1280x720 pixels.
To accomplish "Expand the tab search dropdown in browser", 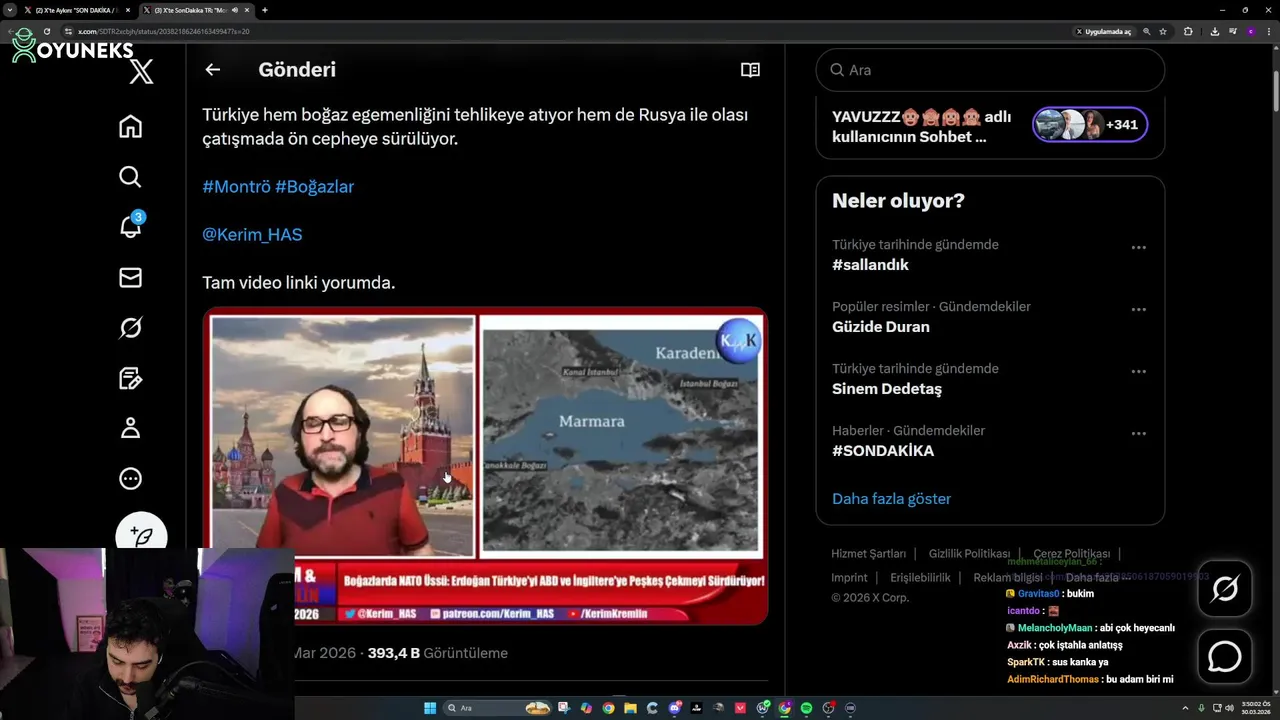I will tap(9, 10).
